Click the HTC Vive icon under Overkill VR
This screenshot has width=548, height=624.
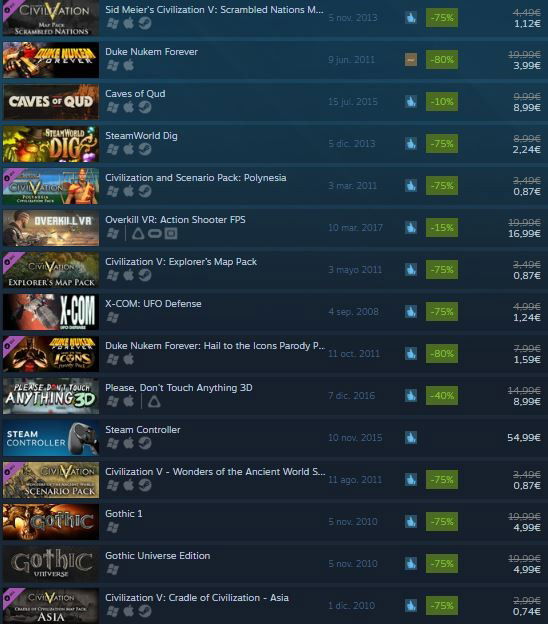[138, 233]
